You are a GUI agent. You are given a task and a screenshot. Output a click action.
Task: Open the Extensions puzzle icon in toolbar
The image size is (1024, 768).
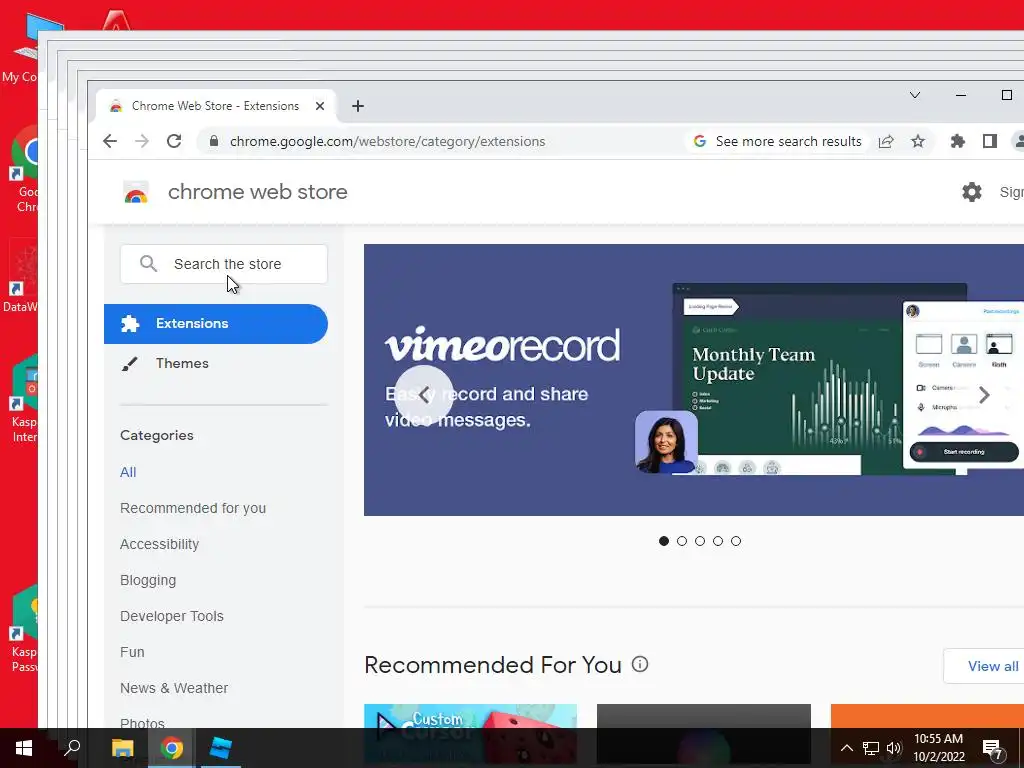pyautogui.click(x=957, y=141)
